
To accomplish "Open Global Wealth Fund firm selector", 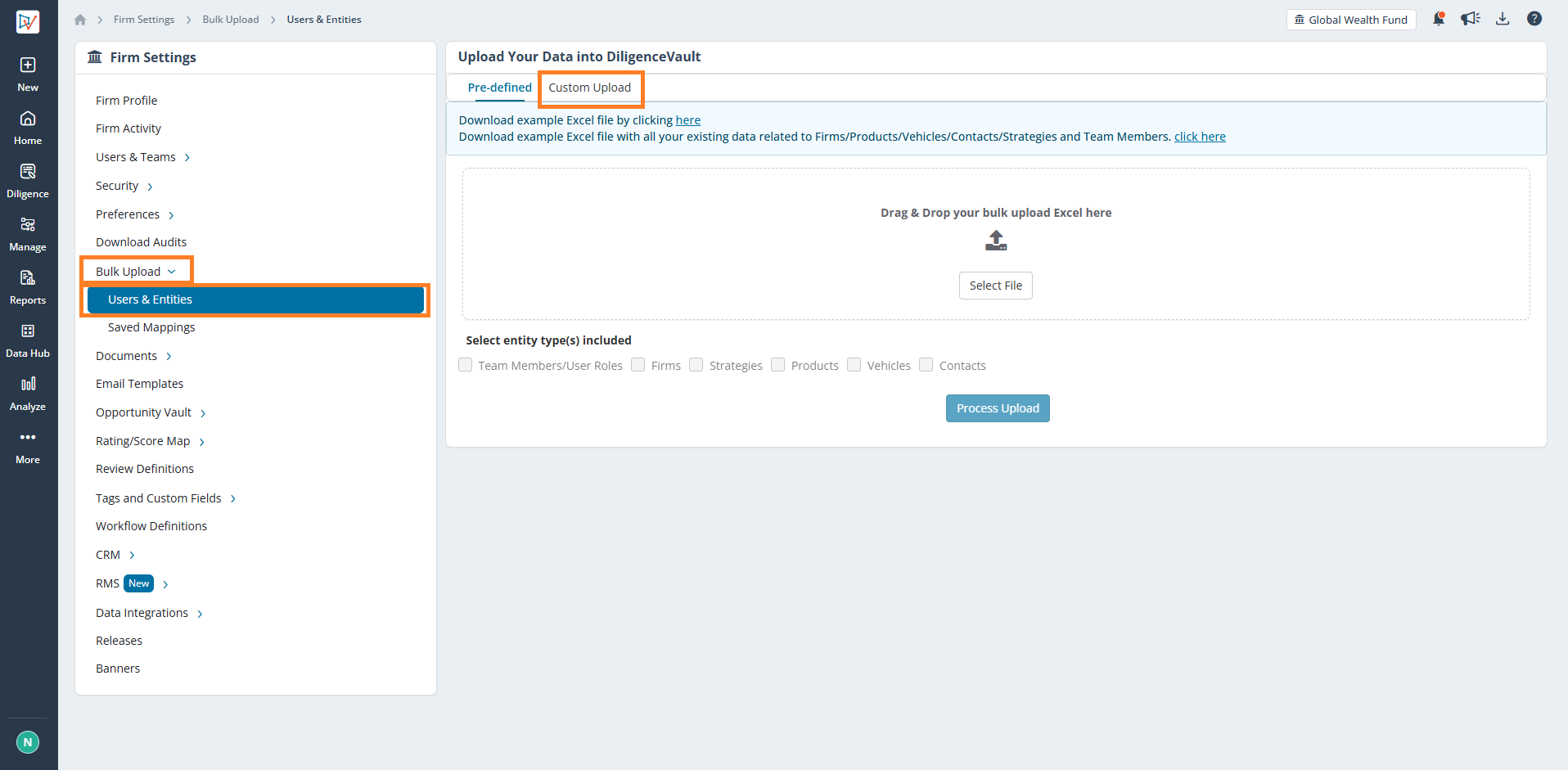I will 1351,20.
